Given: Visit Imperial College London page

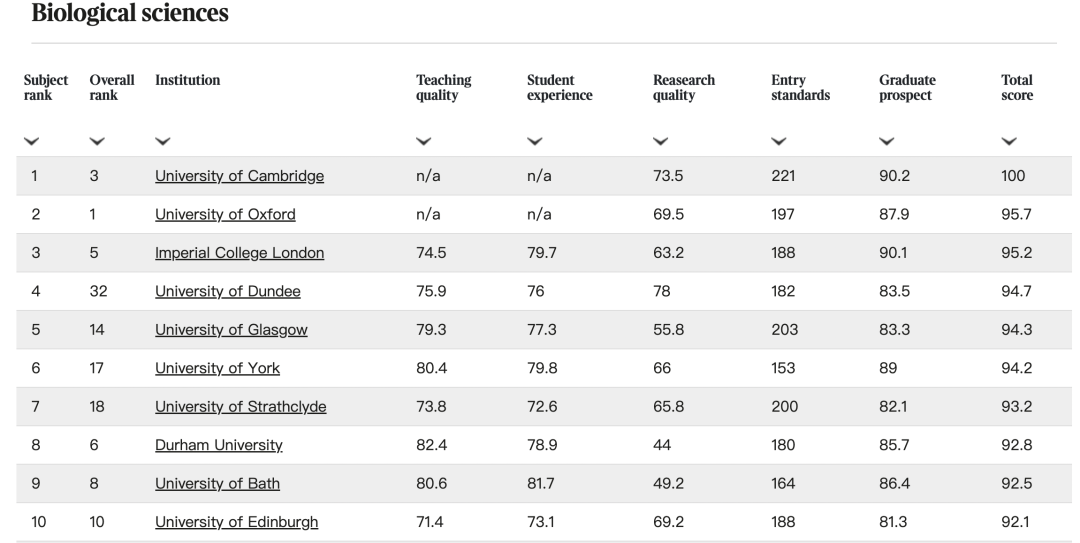Looking at the screenshot, I should click(239, 253).
